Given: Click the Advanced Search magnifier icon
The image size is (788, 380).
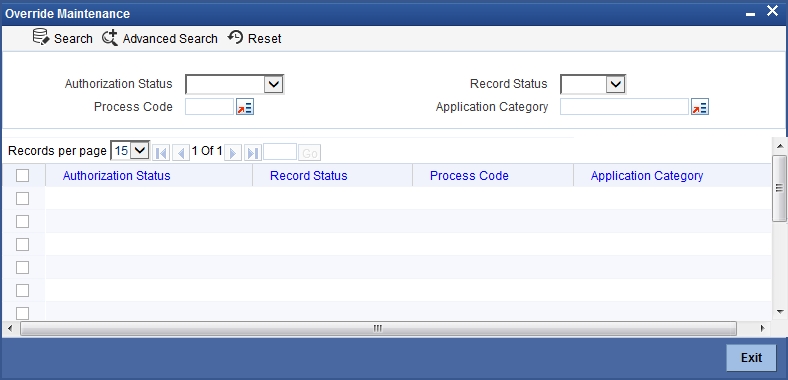Looking at the screenshot, I should (110, 38).
